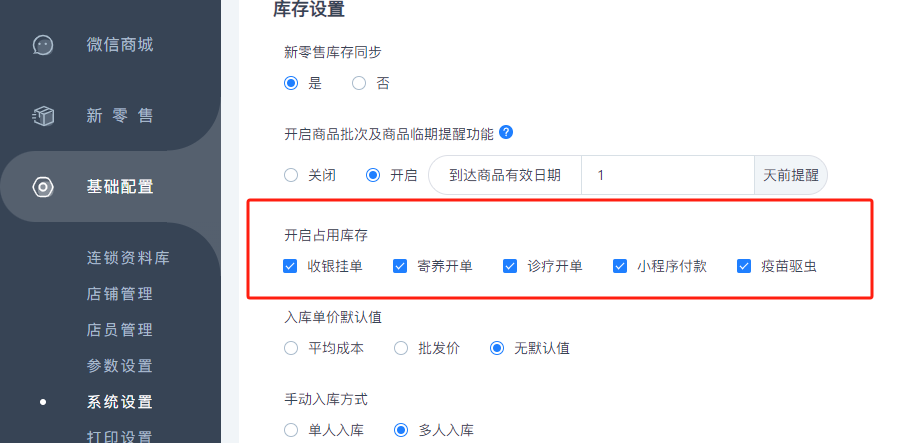Go to 店员管理 submenu item

click(120, 330)
